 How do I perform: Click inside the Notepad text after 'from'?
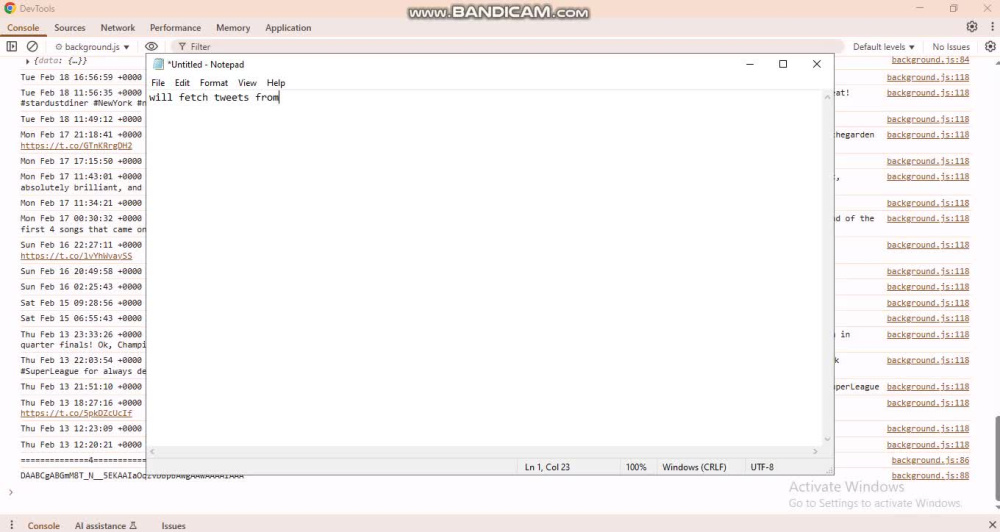coord(280,98)
